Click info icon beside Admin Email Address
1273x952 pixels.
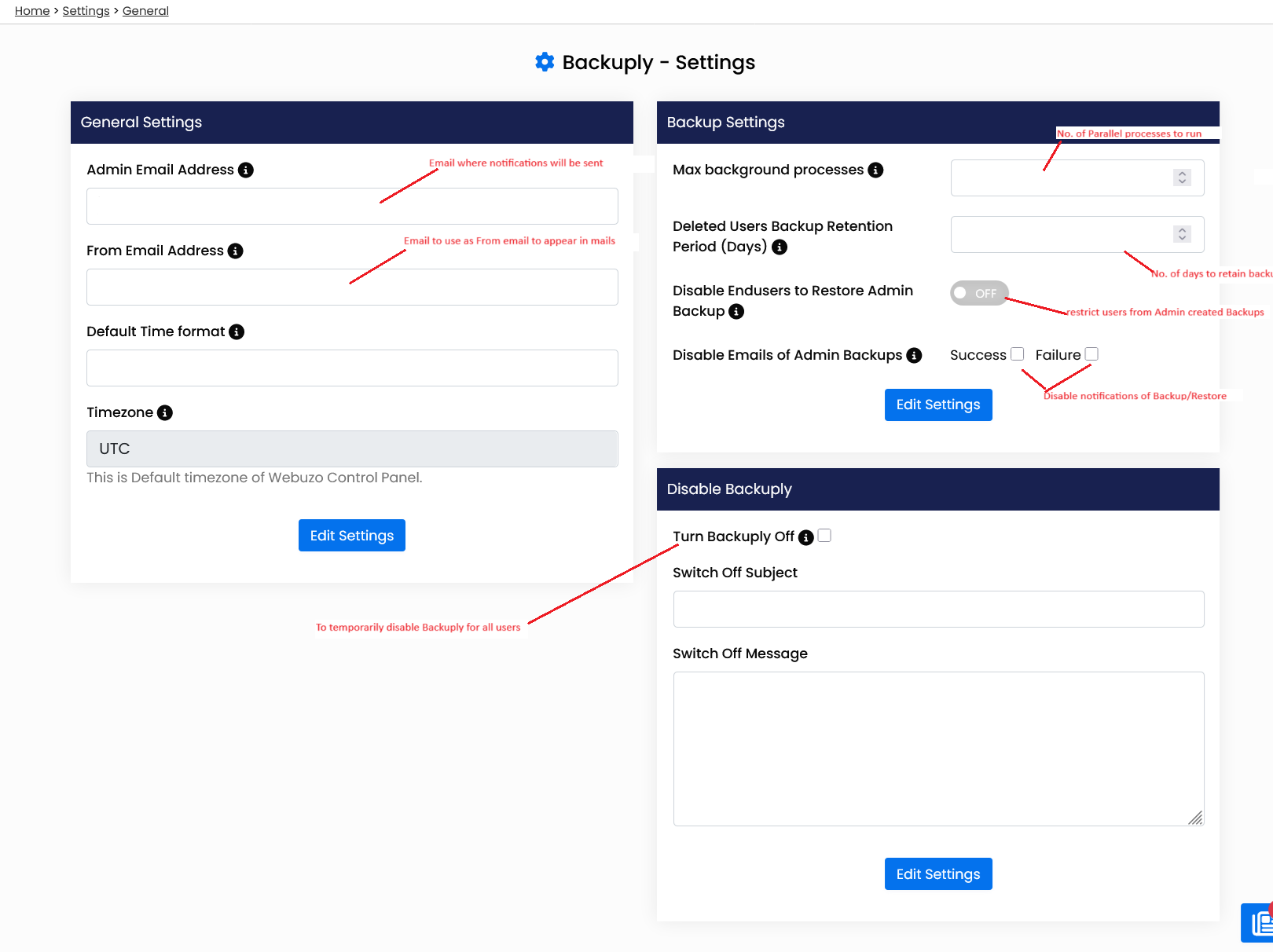pos(246,170)
